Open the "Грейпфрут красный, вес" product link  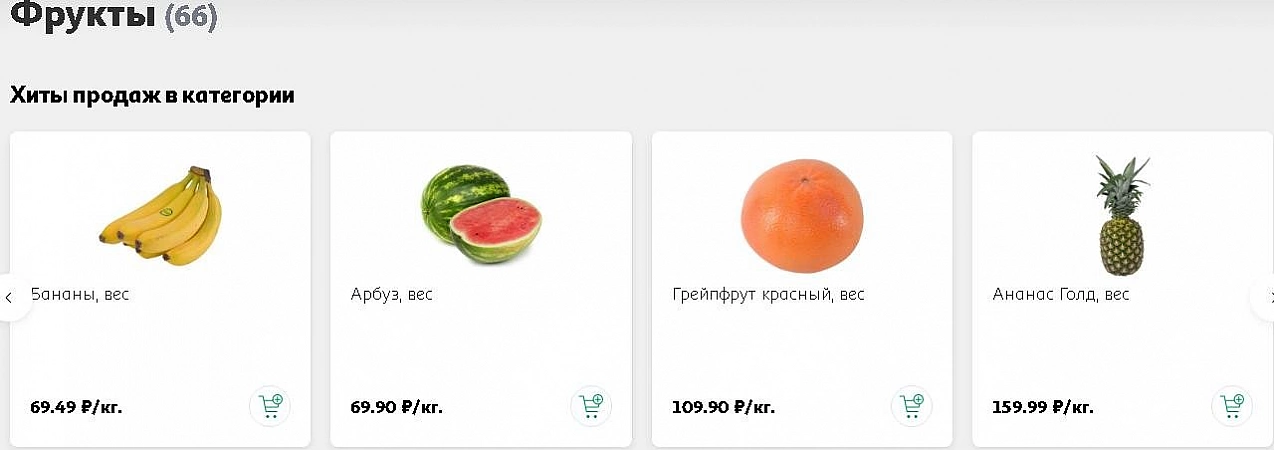pyautogui.click(x=768, y=295)
